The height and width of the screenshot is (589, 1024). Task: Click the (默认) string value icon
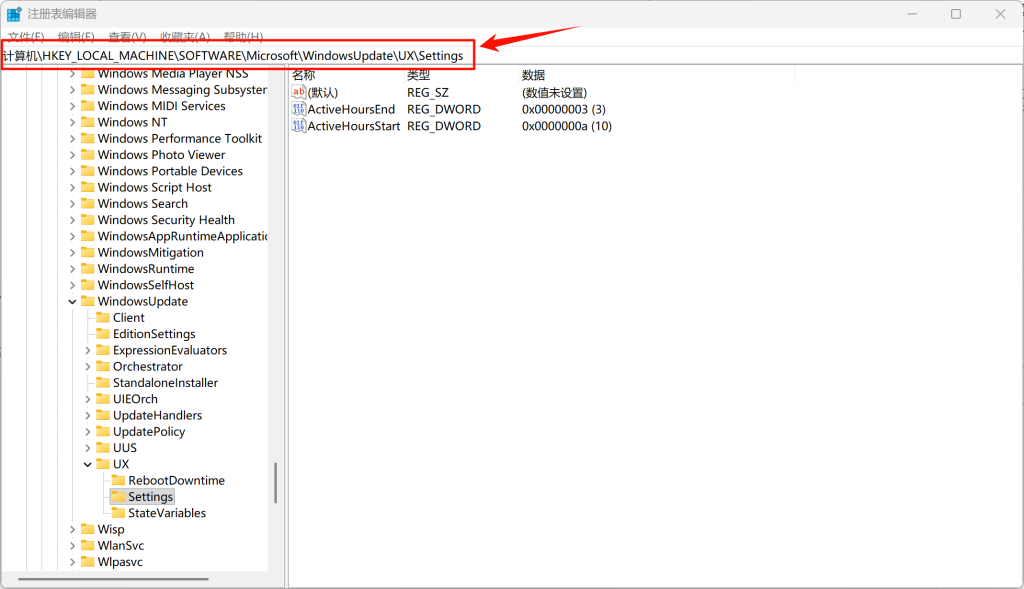[298, 92]
